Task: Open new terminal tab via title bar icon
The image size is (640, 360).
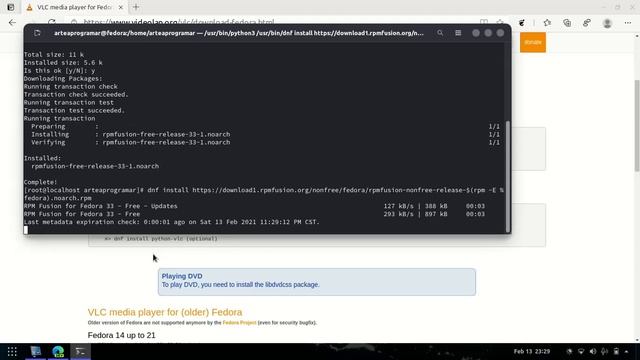Action: [37, 33]
